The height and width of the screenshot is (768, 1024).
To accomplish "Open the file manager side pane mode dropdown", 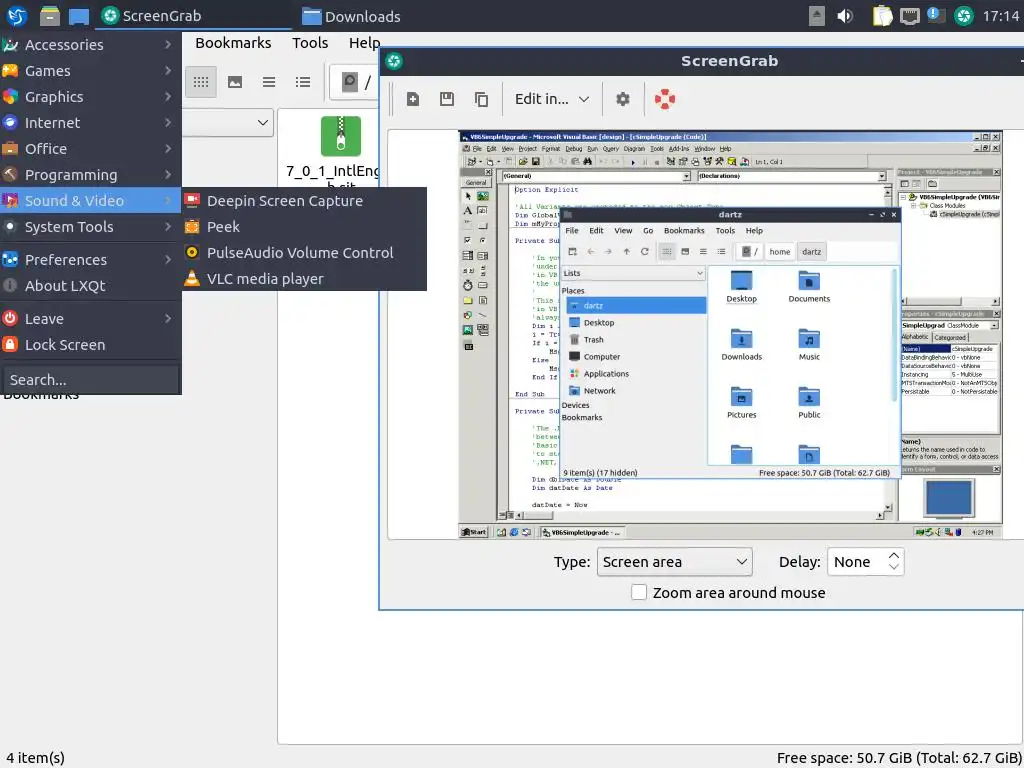I will [x=225, y=122].
